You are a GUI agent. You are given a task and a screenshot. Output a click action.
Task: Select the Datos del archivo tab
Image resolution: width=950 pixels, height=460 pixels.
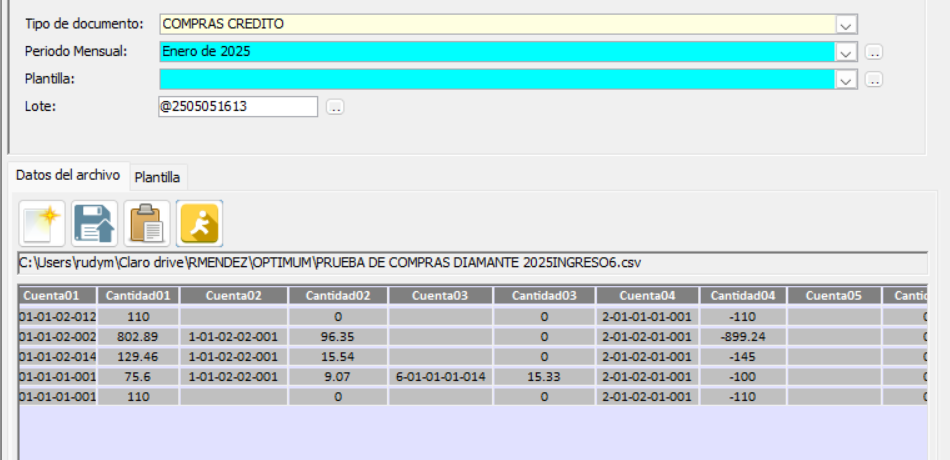click(68, 175)
